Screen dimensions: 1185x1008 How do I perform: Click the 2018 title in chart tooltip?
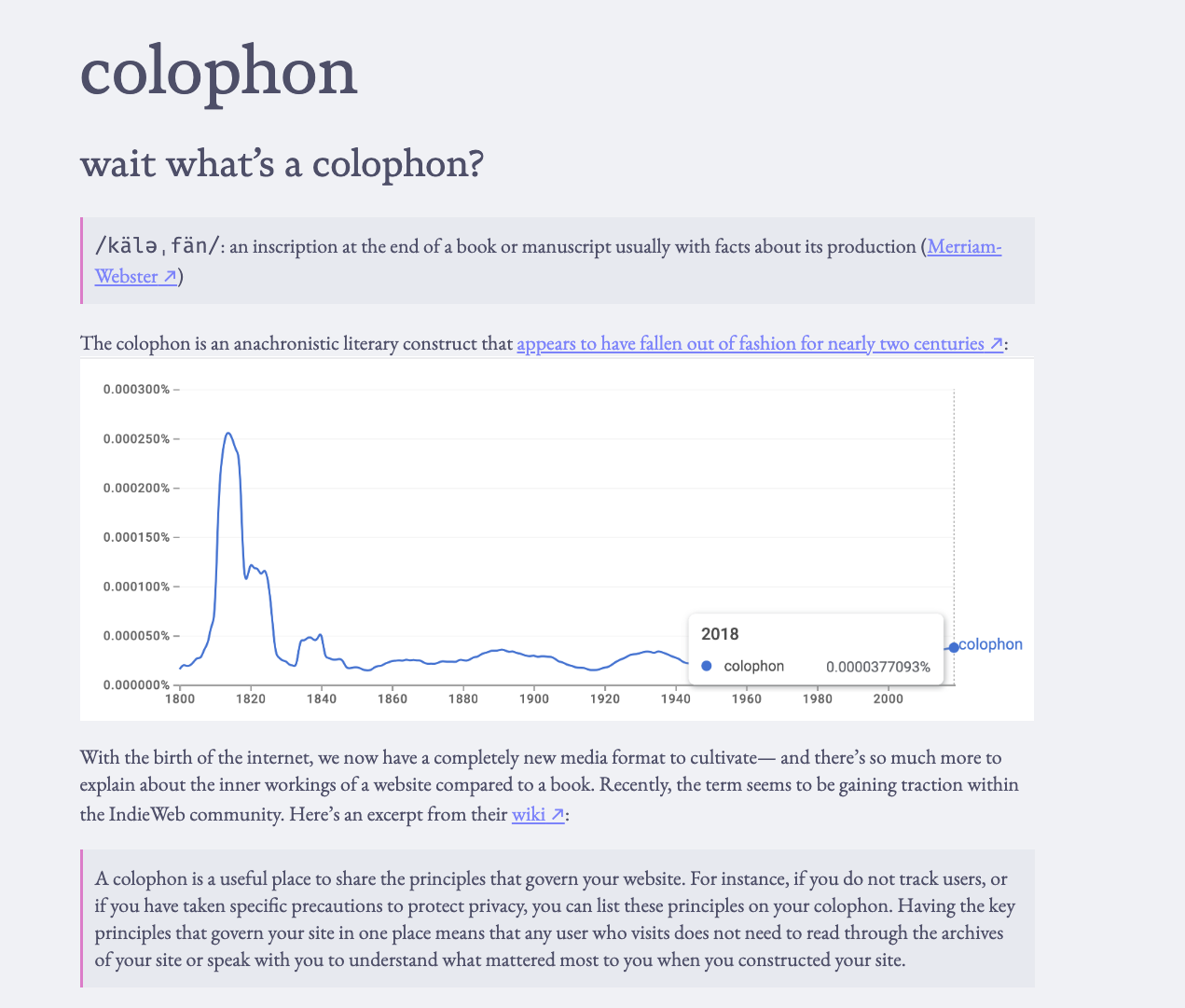(720, 634)
